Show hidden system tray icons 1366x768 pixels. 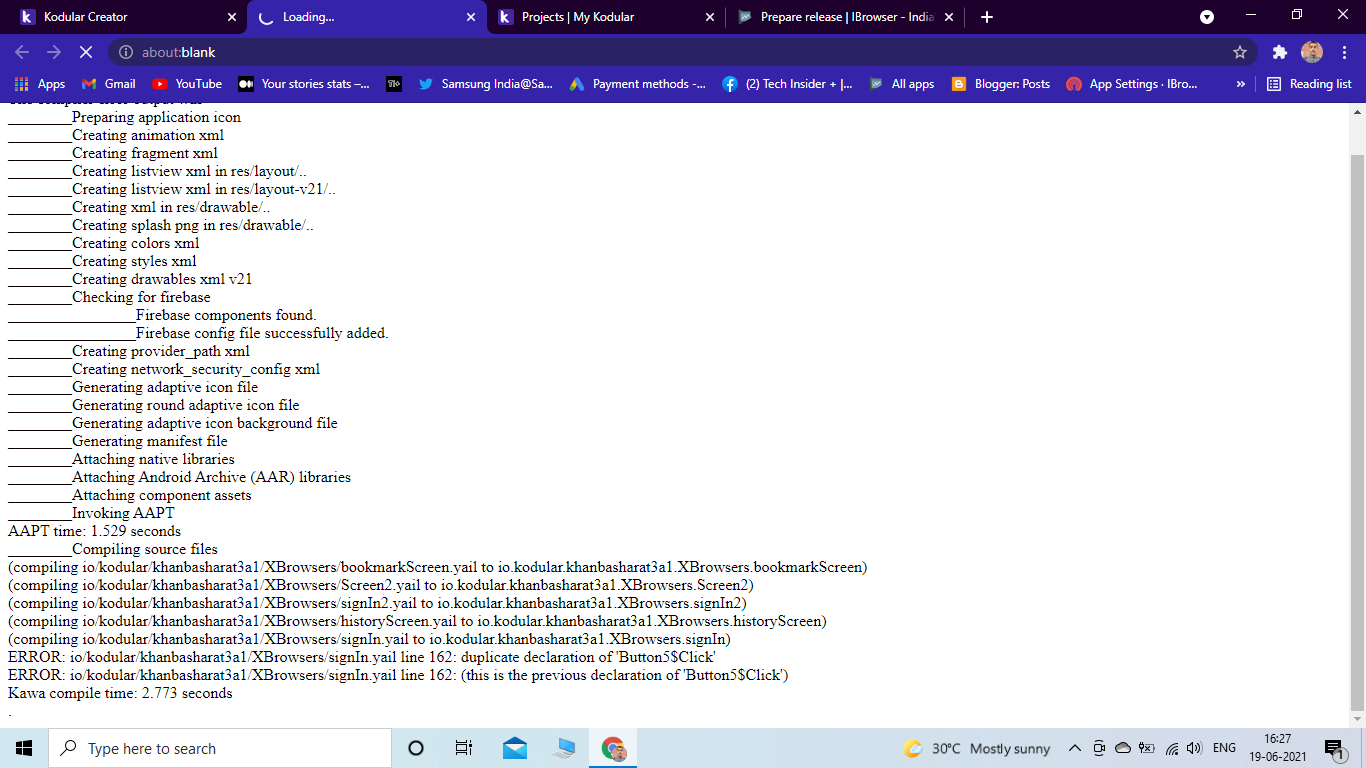[1075, 748]
